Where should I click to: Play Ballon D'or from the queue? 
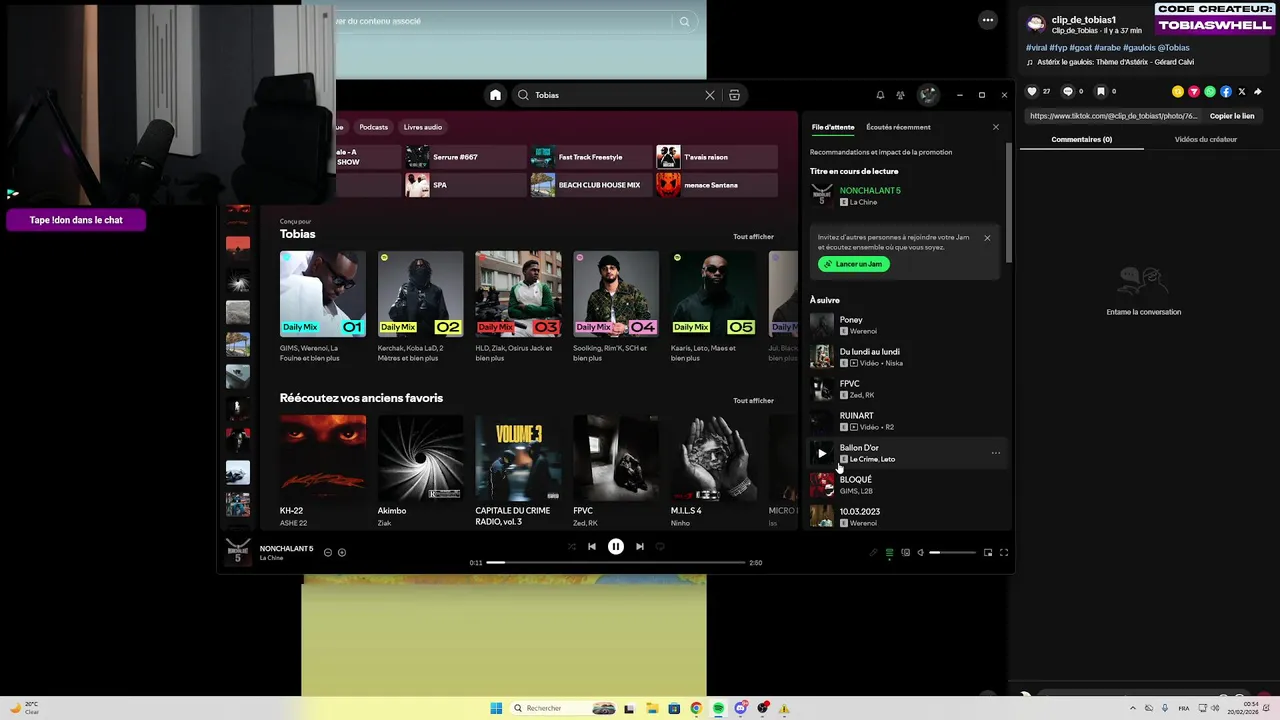(x=822, y=453)
